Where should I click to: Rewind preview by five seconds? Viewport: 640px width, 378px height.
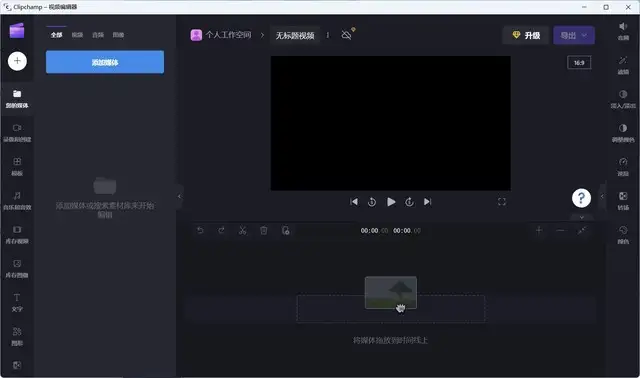(x=372, y=202)
